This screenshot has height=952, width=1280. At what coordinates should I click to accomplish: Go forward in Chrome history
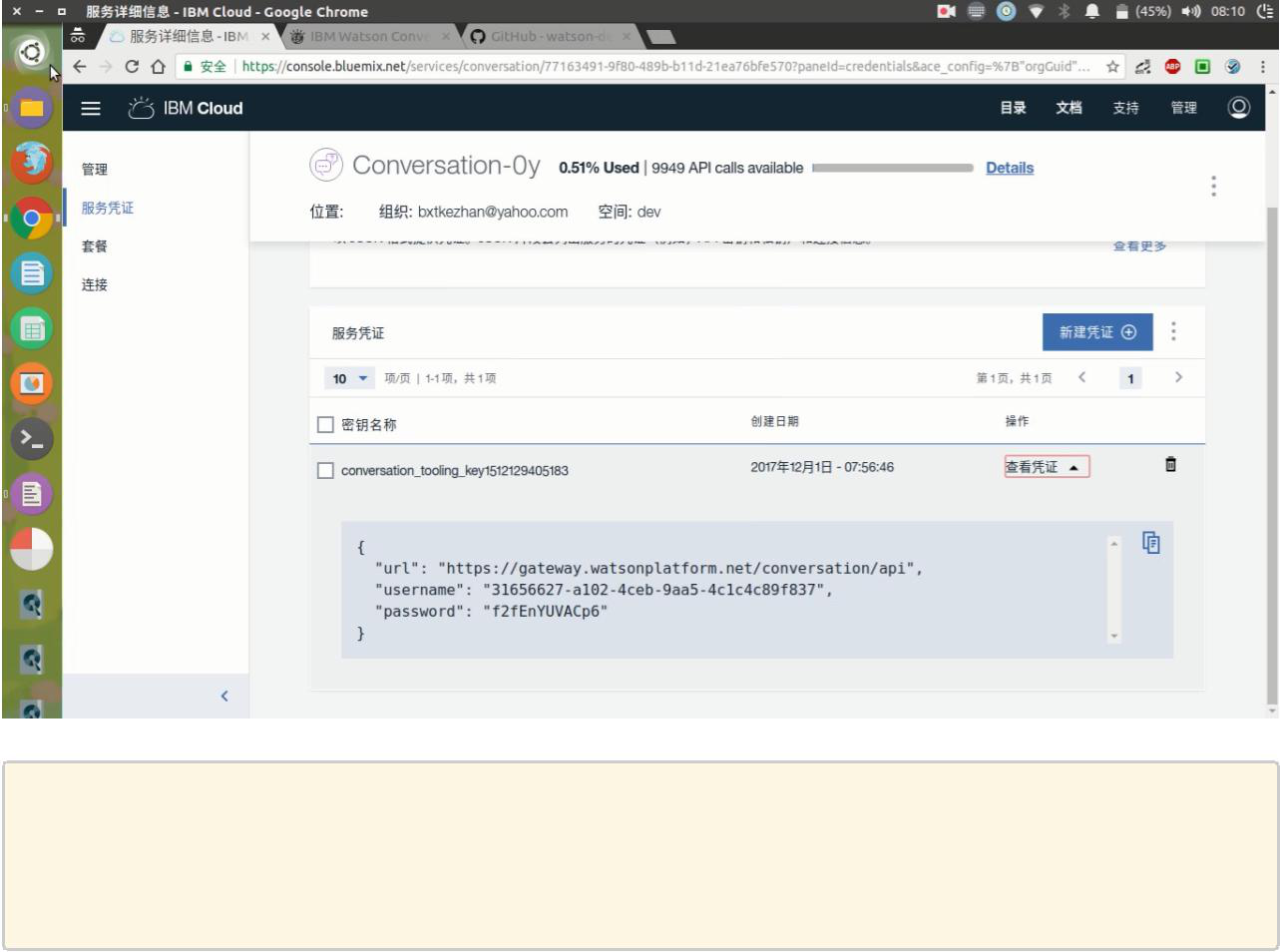pyautogui.click(x=106, y=67)
